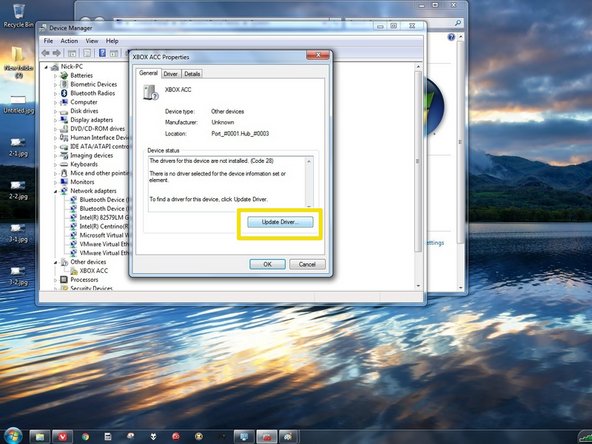Select the Intel(R) 82579LM network adapter

pyautogui.click(x=104, y=217)
